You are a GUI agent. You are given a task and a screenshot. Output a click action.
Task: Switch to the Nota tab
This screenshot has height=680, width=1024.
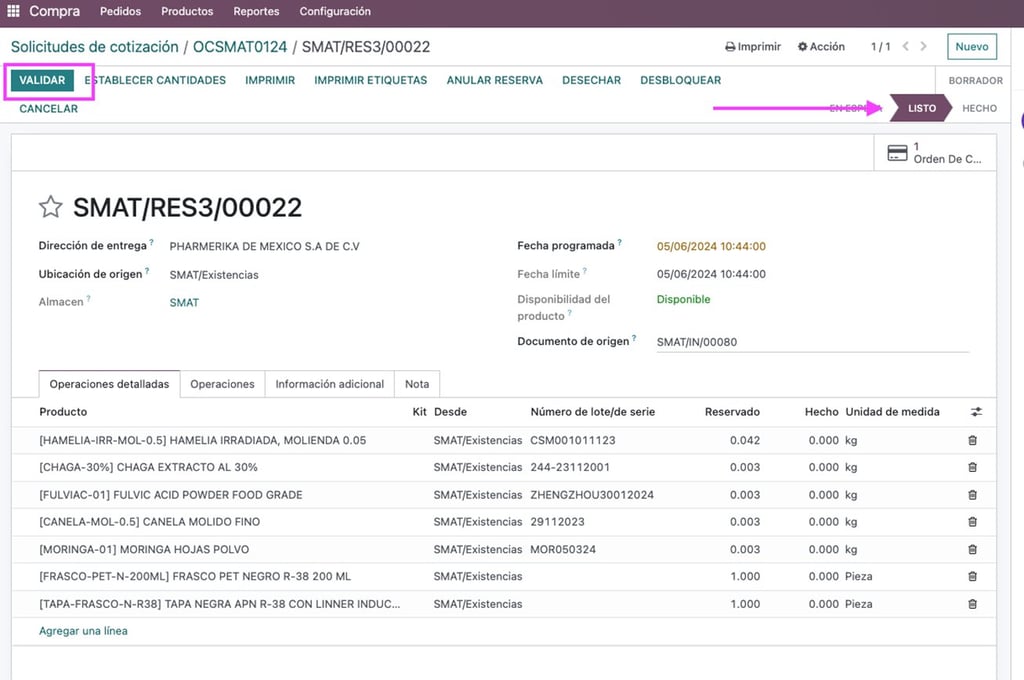(417, 384)
